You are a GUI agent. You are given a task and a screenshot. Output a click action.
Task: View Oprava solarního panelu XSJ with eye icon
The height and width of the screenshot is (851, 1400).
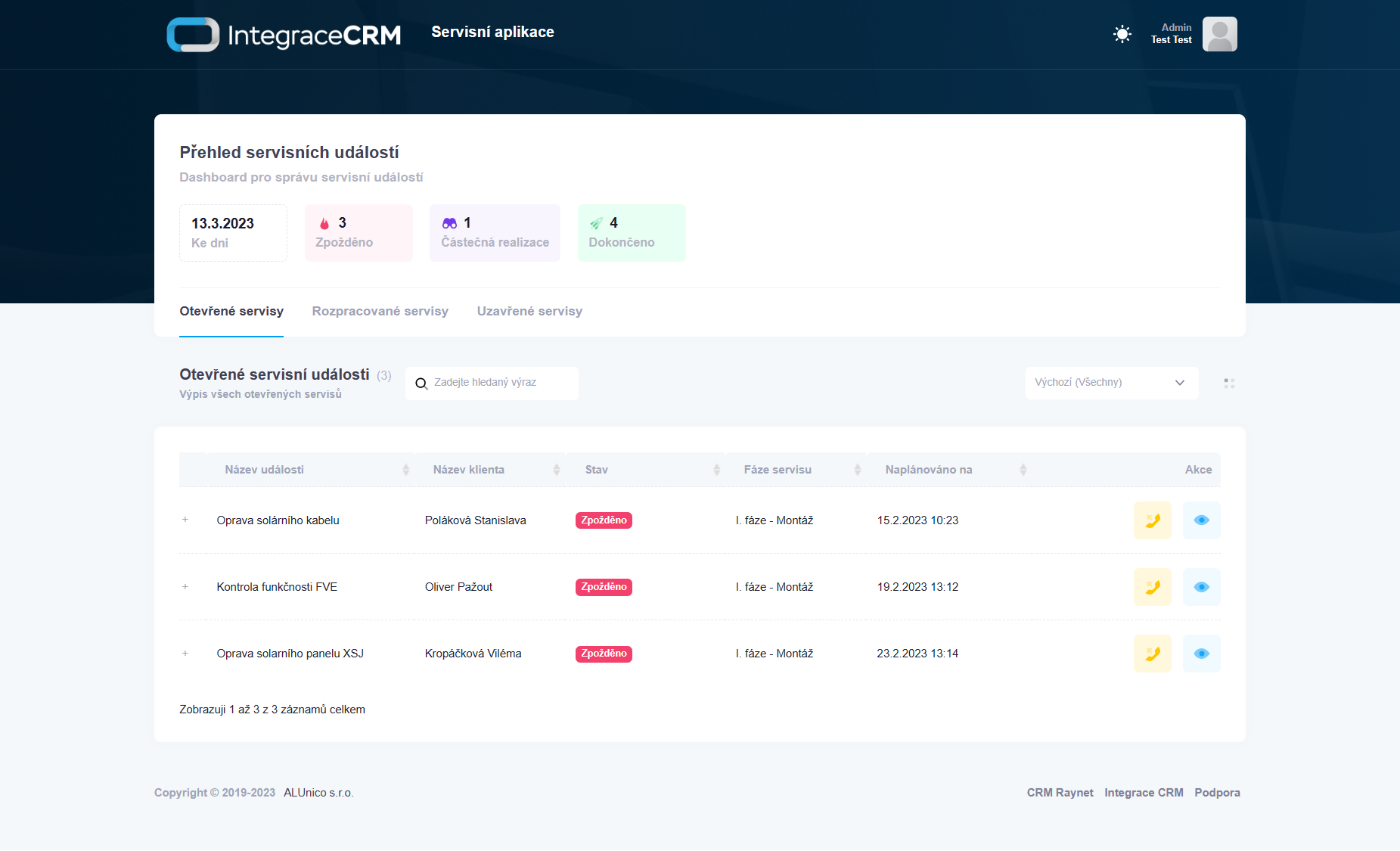point(1201,654)
